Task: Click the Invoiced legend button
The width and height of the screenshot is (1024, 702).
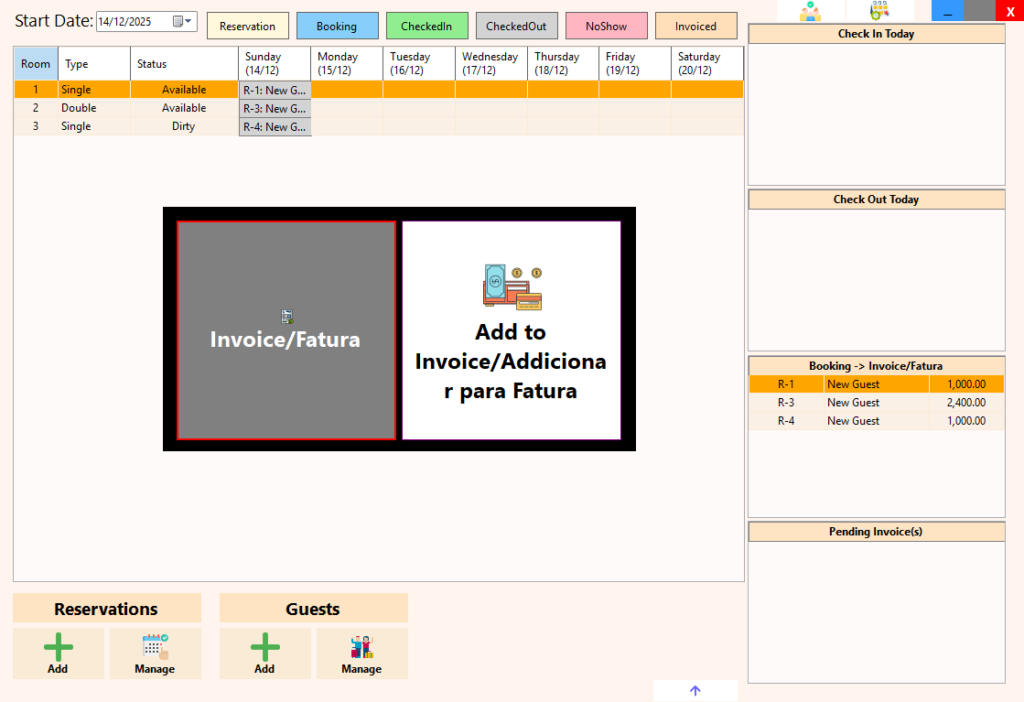Action: coord(695,26)
